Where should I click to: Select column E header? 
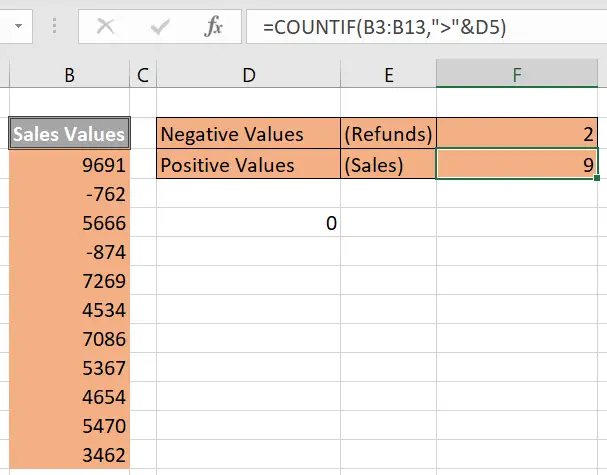[388, 75]
